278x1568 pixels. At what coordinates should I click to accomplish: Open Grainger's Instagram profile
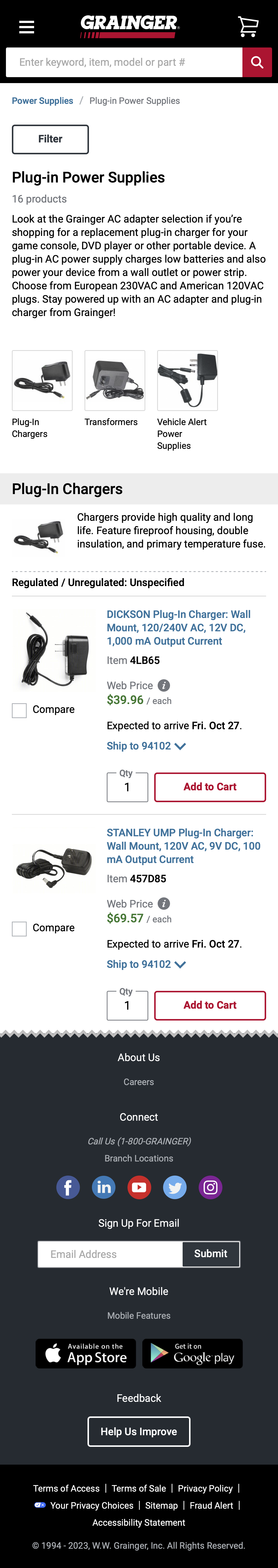point(211,1187)
